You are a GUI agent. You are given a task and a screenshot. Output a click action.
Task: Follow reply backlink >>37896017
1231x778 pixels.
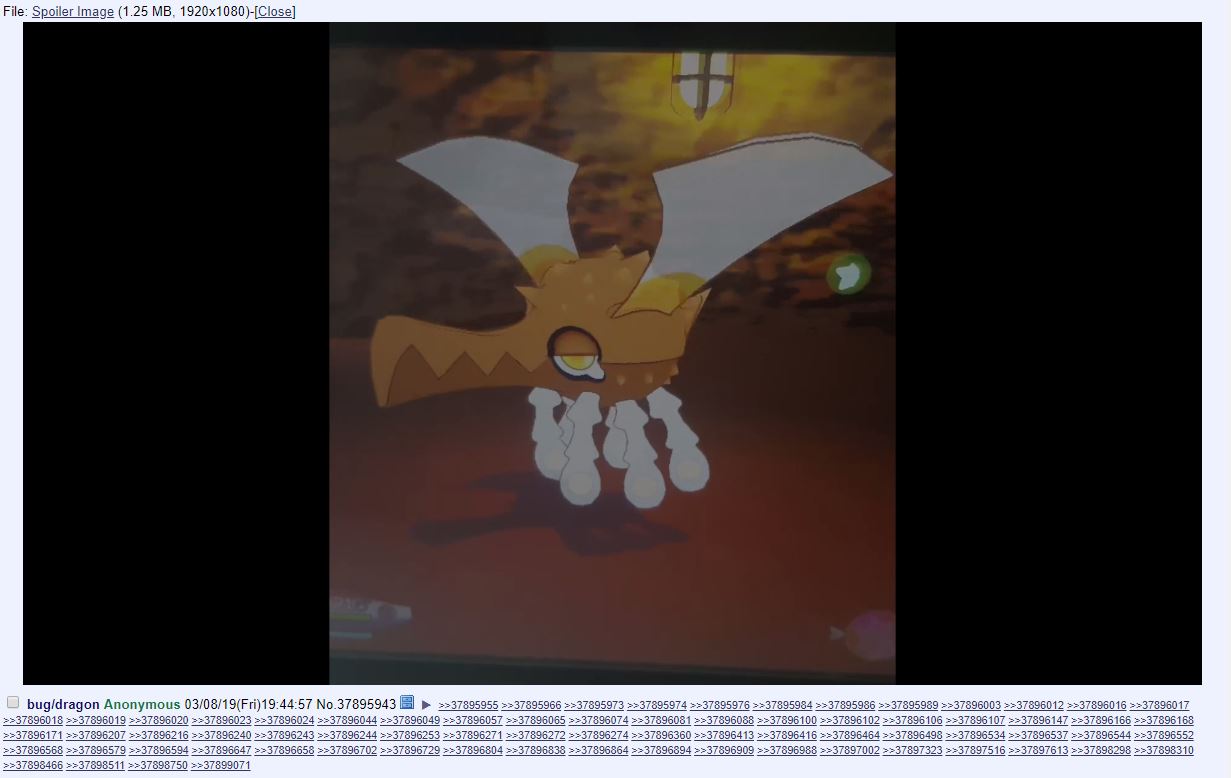(x=1159, y=706)
